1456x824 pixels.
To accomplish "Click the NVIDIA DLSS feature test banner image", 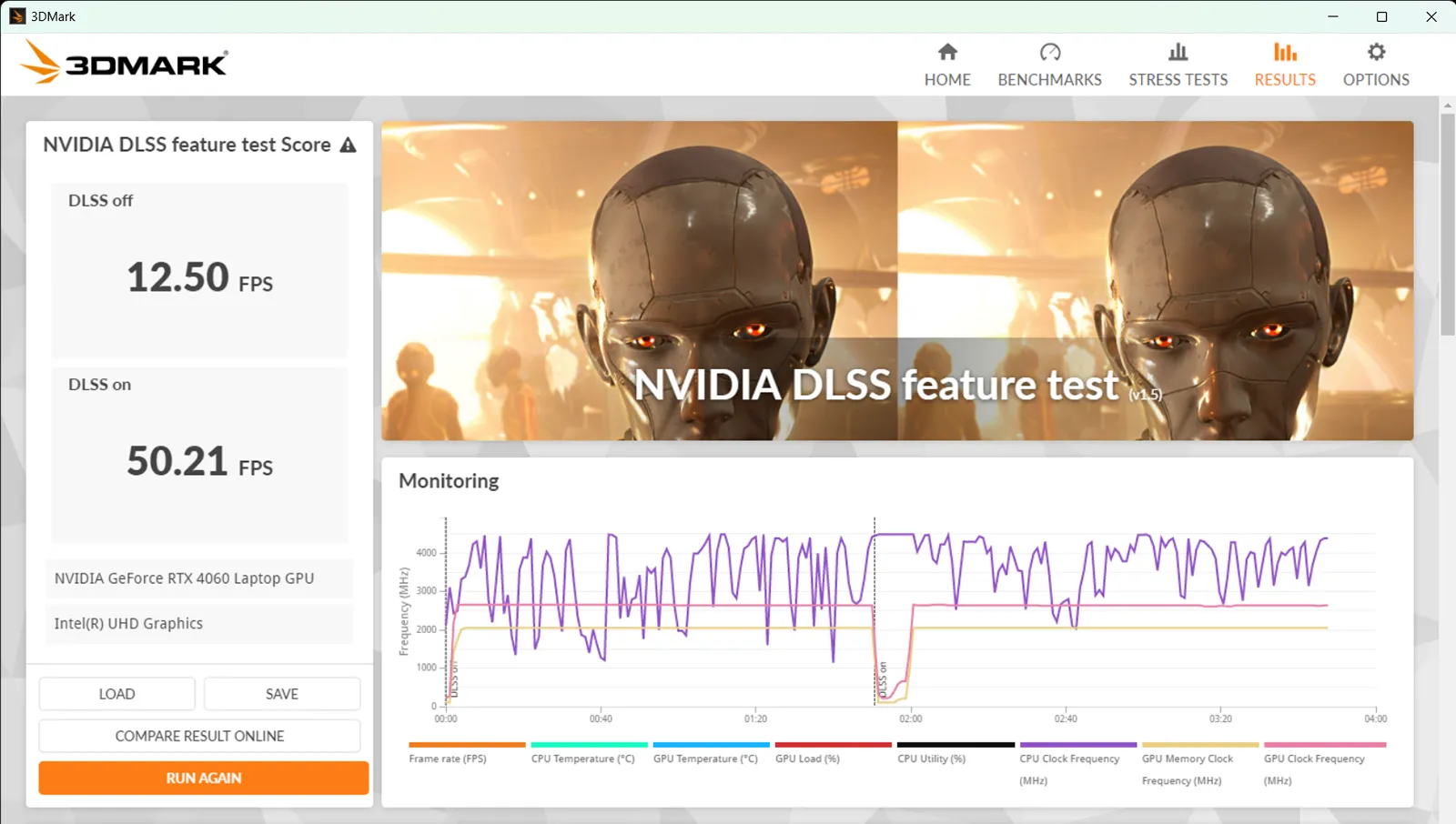I will point(897,281).
